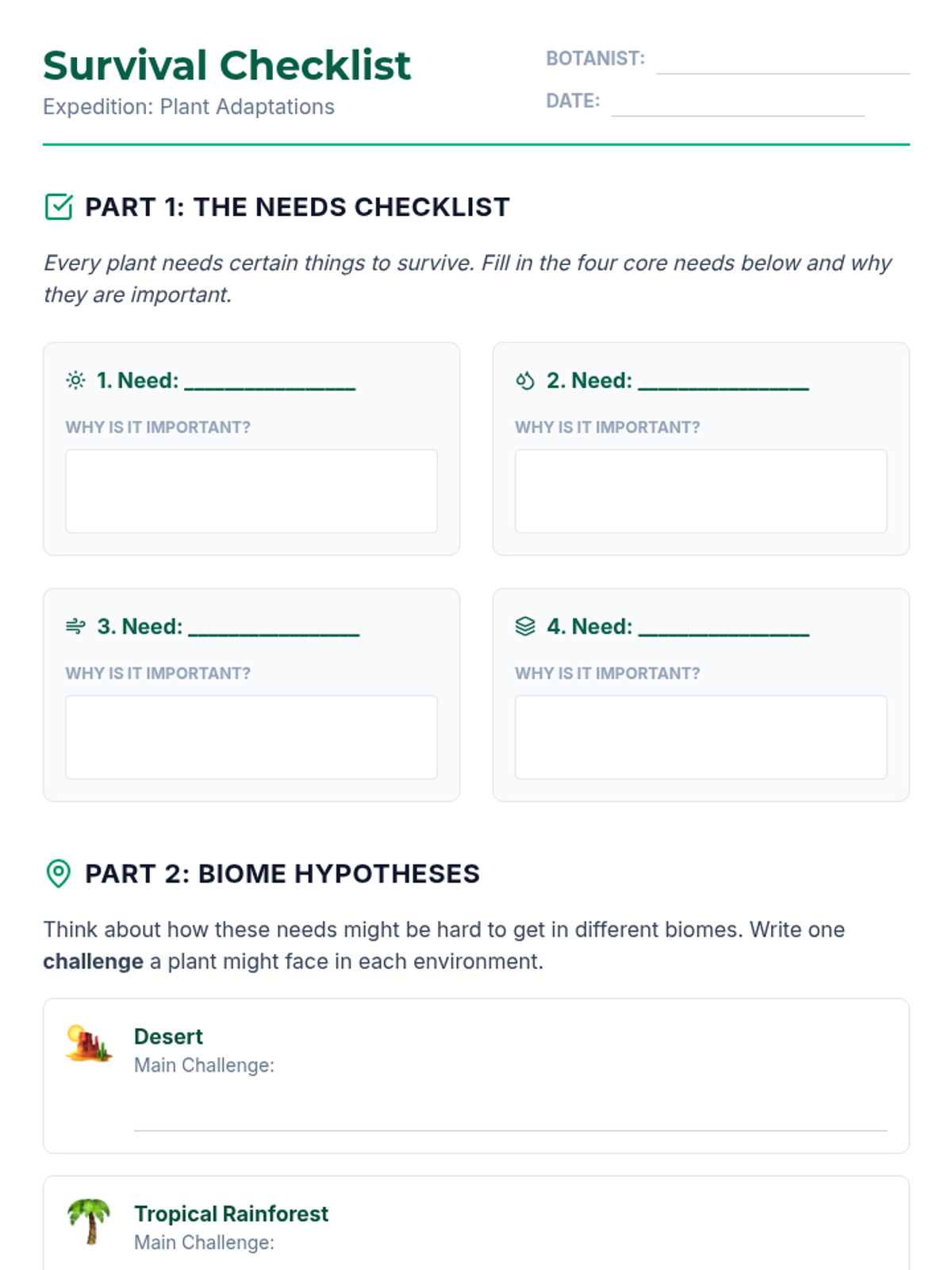952x1270 pixels.
Task: Click the blank line after 1. Need
Action: click(270, 383)
